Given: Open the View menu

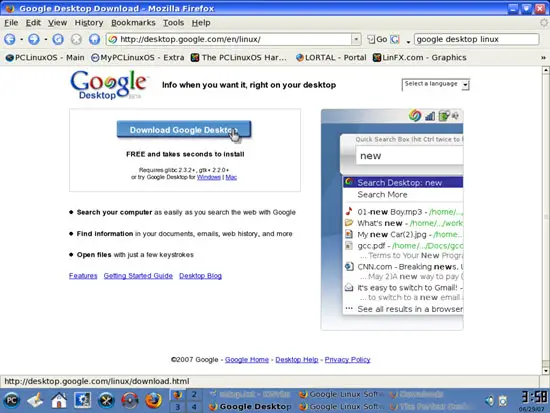Looking at the screenshot, I should (57, 23).
